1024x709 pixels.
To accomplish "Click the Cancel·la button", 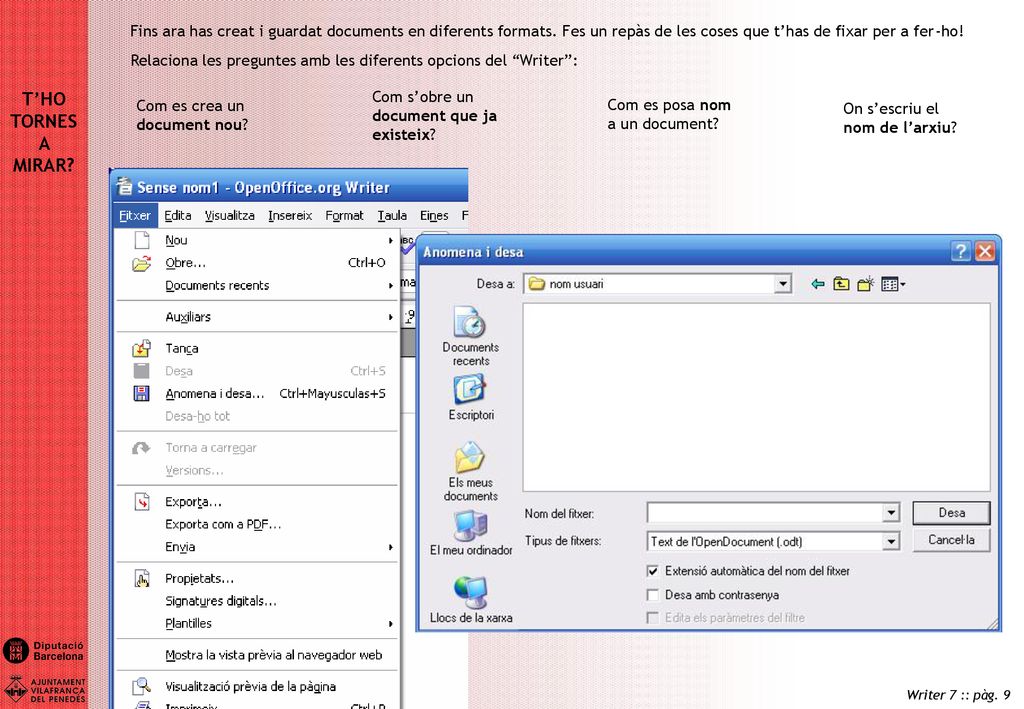I will pos(951,540).
